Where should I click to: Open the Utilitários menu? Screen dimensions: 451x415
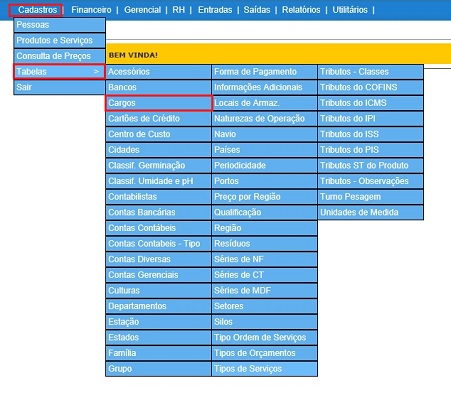pyautogui.click(x=350, y=10)
